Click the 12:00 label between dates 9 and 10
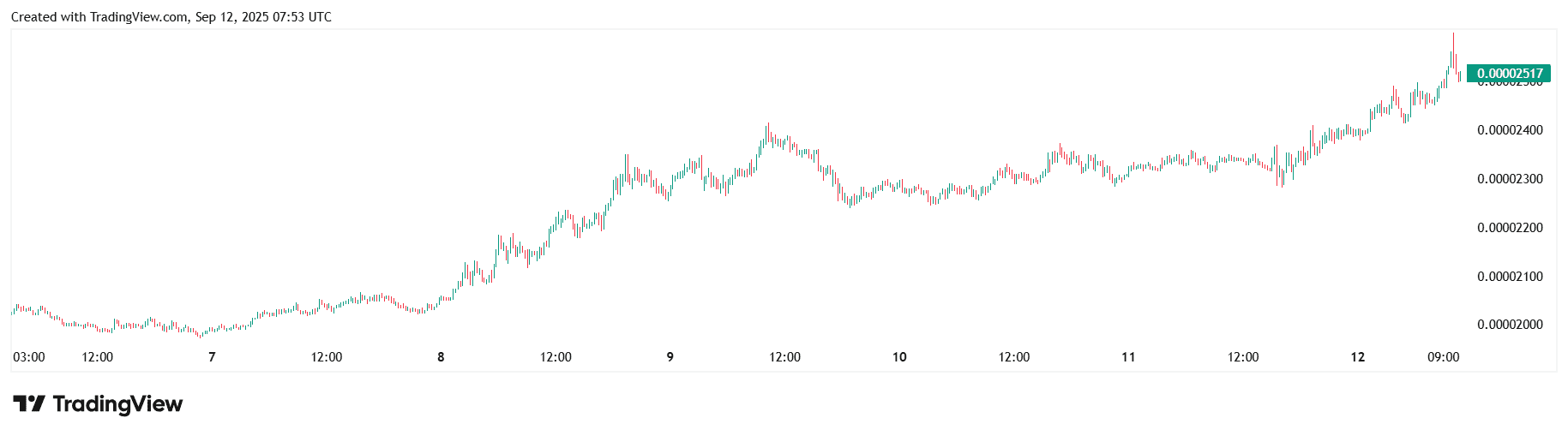Viewport: 1568px width, 436px height. click(784, 357)
